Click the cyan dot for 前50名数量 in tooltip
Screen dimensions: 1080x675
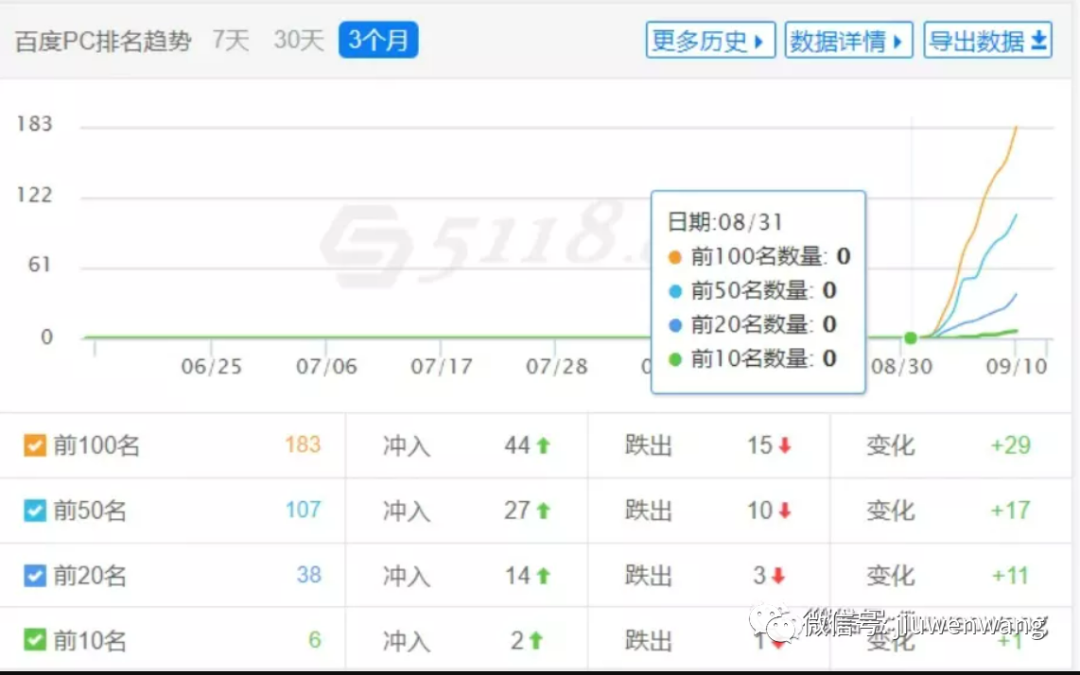pyautogui.click(x=675, y=291)
